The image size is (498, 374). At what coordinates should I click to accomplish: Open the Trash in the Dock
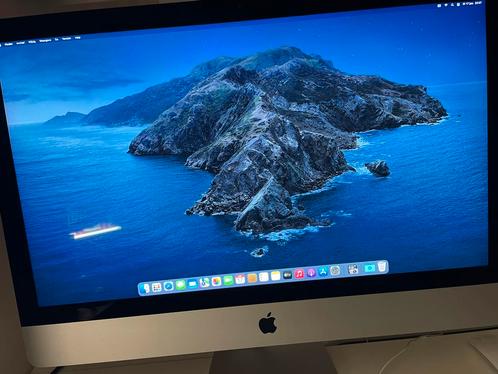pyautogui.click(x=382, y=267)
